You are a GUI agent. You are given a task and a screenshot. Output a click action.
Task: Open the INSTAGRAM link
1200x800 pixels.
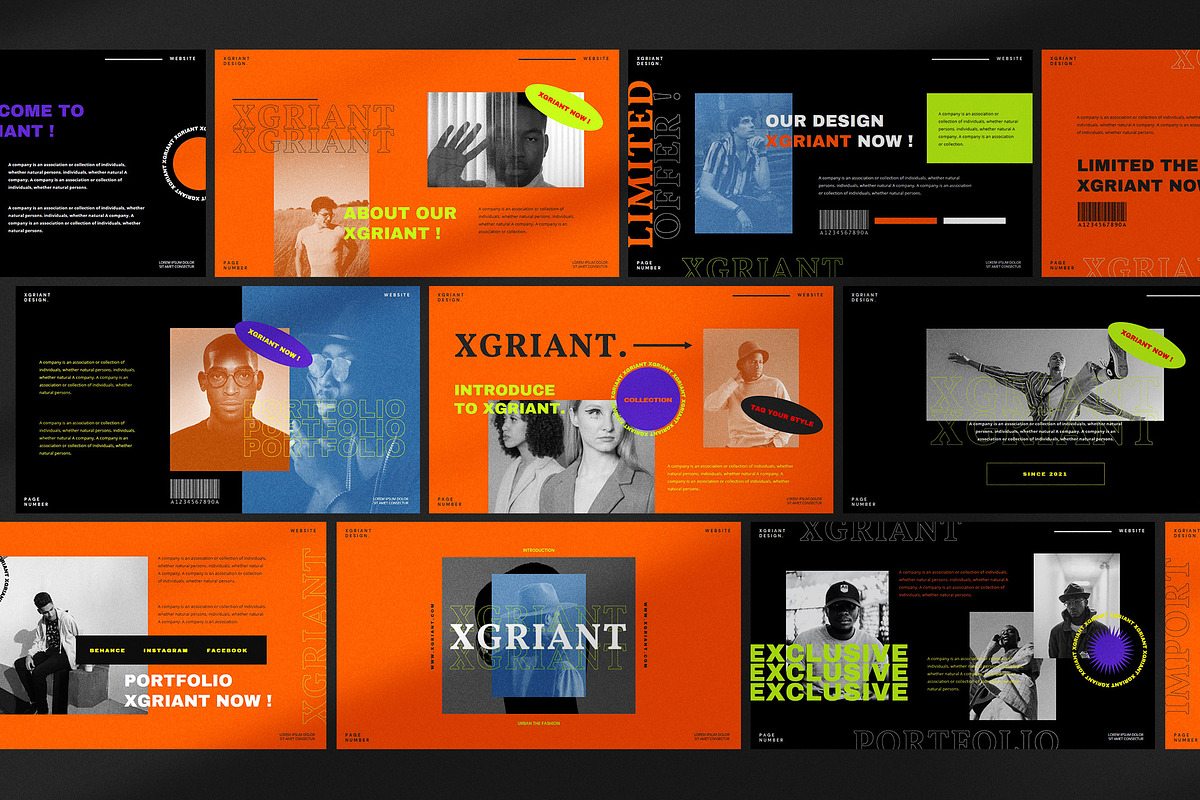(166, 650)
